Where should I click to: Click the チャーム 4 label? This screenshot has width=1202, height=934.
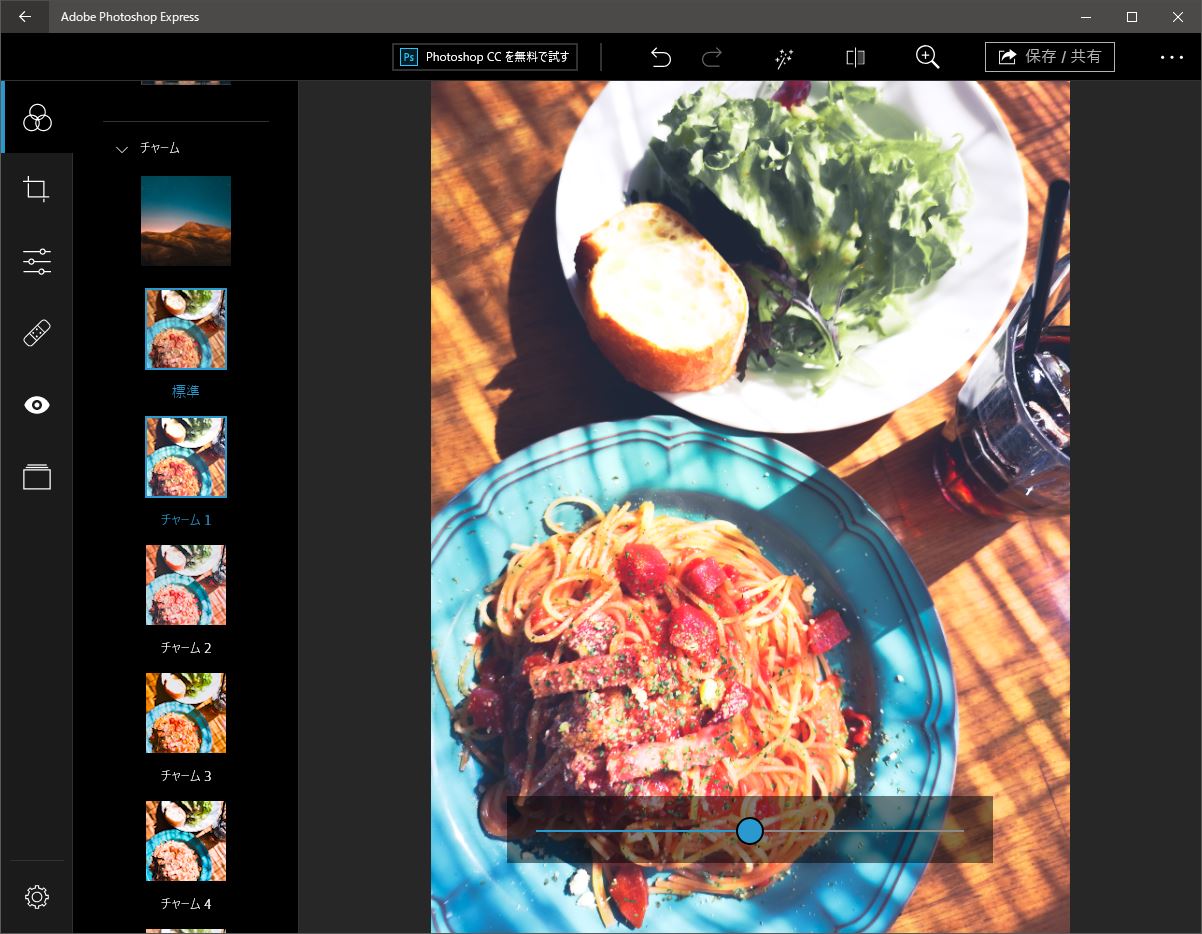click(186, 904)
